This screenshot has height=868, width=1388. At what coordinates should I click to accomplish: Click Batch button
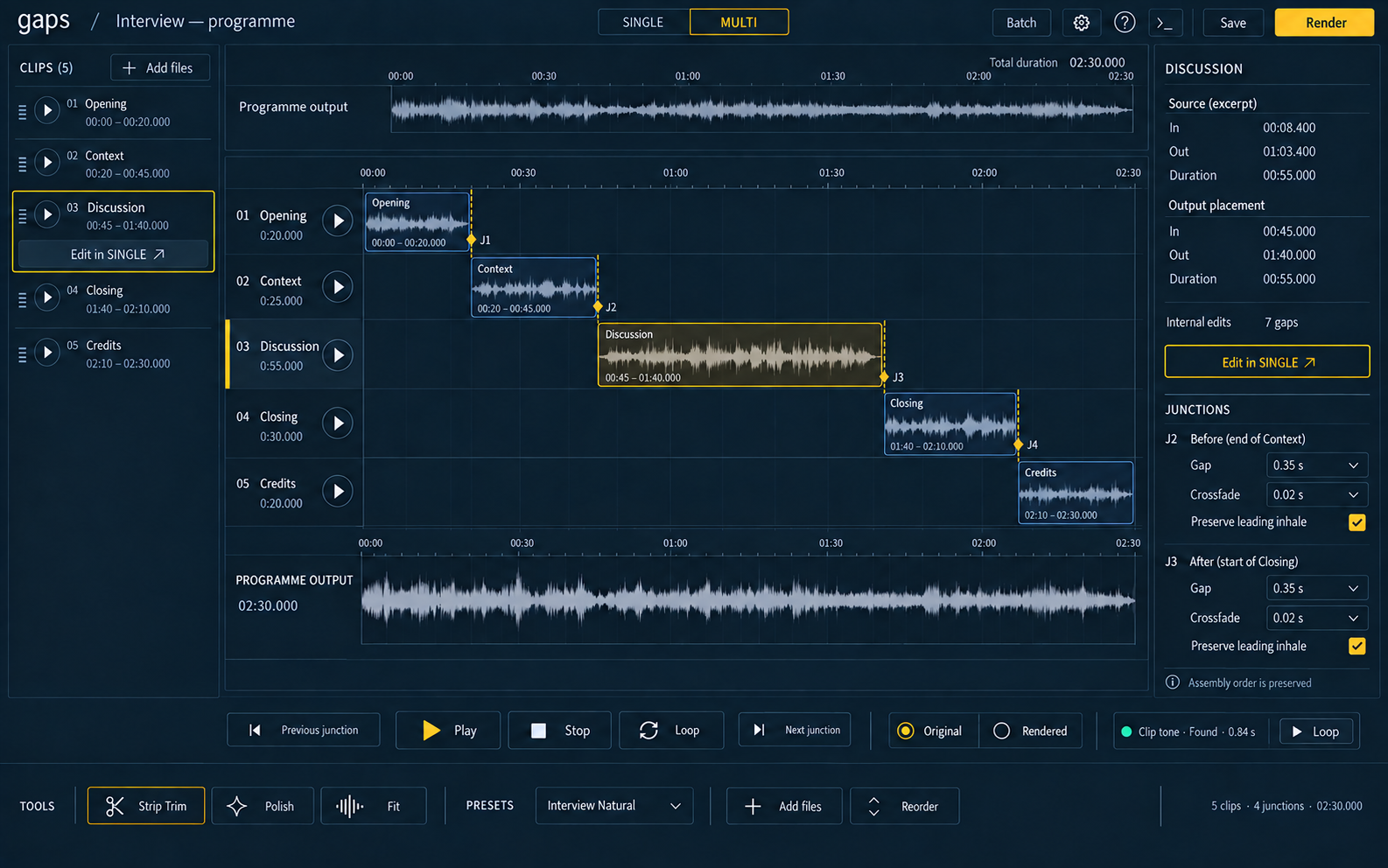coord(1021,23)
